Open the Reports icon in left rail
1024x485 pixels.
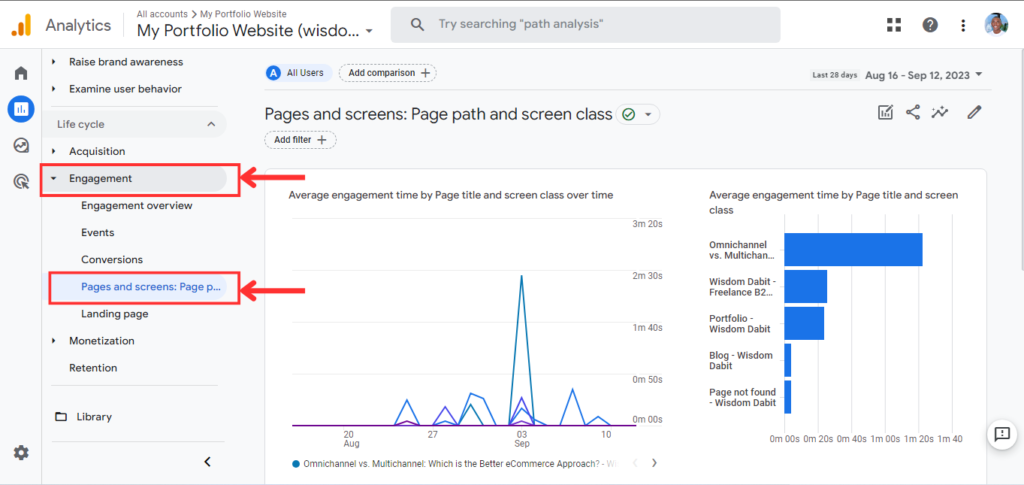coord(21,108)
